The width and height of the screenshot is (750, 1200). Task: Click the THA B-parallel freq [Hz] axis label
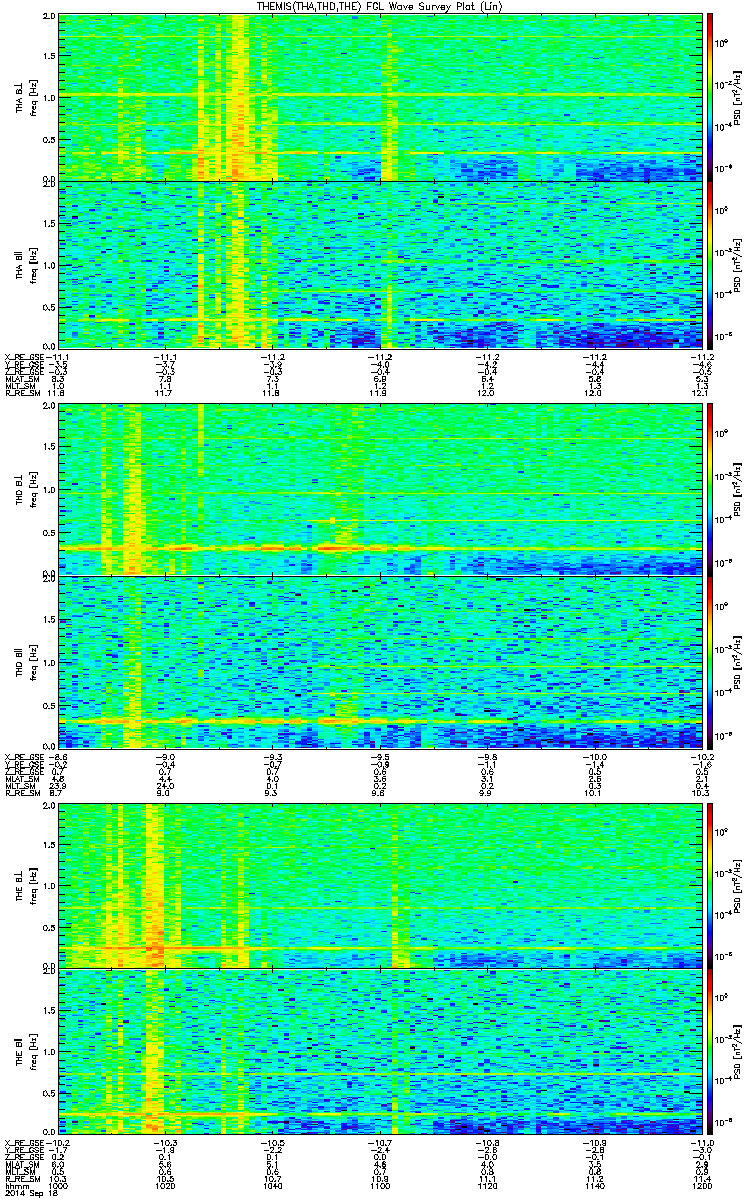[x=32, y=266]
